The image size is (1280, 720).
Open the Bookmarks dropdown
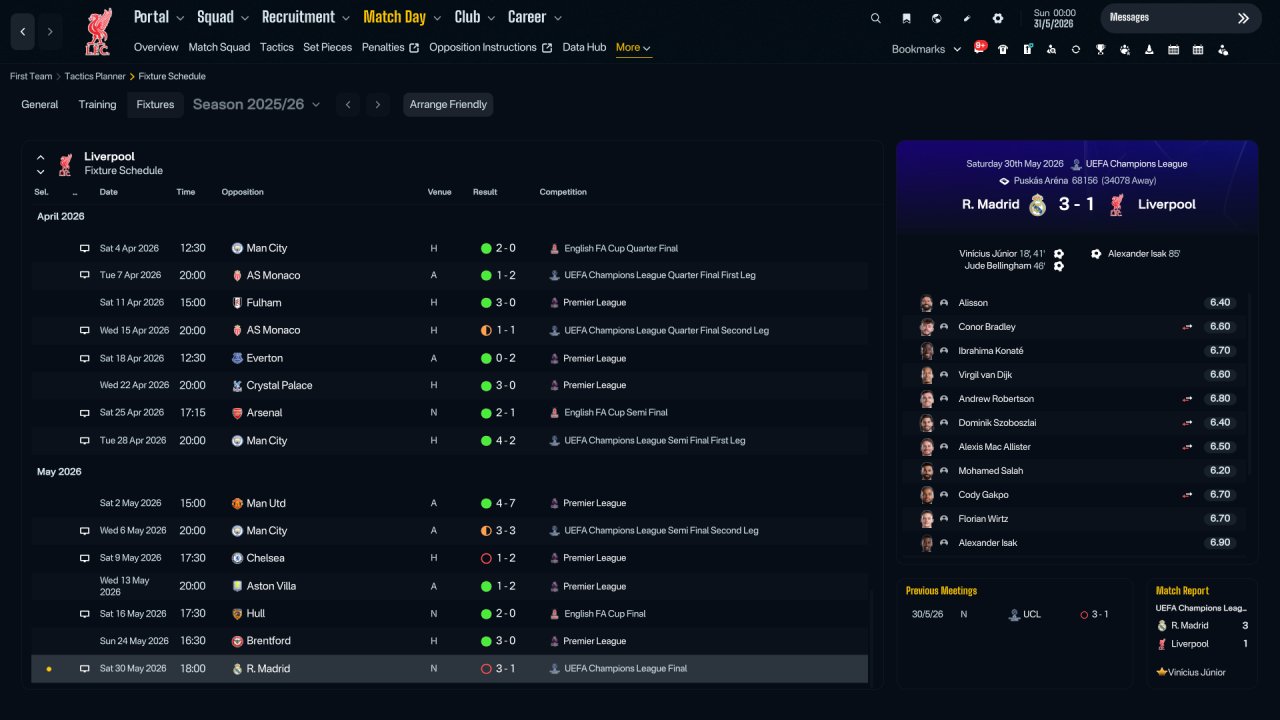(x=926, y=49)
